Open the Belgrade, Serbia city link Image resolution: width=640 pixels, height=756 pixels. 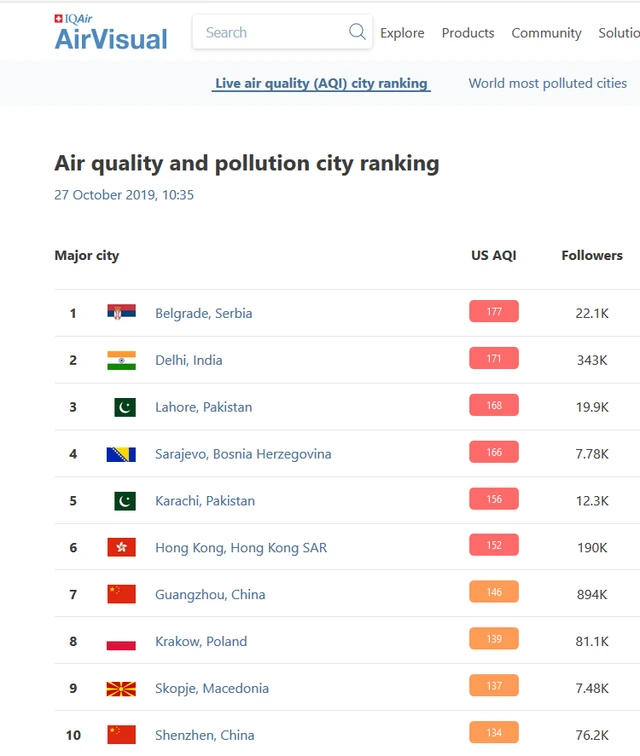(203, 313)
